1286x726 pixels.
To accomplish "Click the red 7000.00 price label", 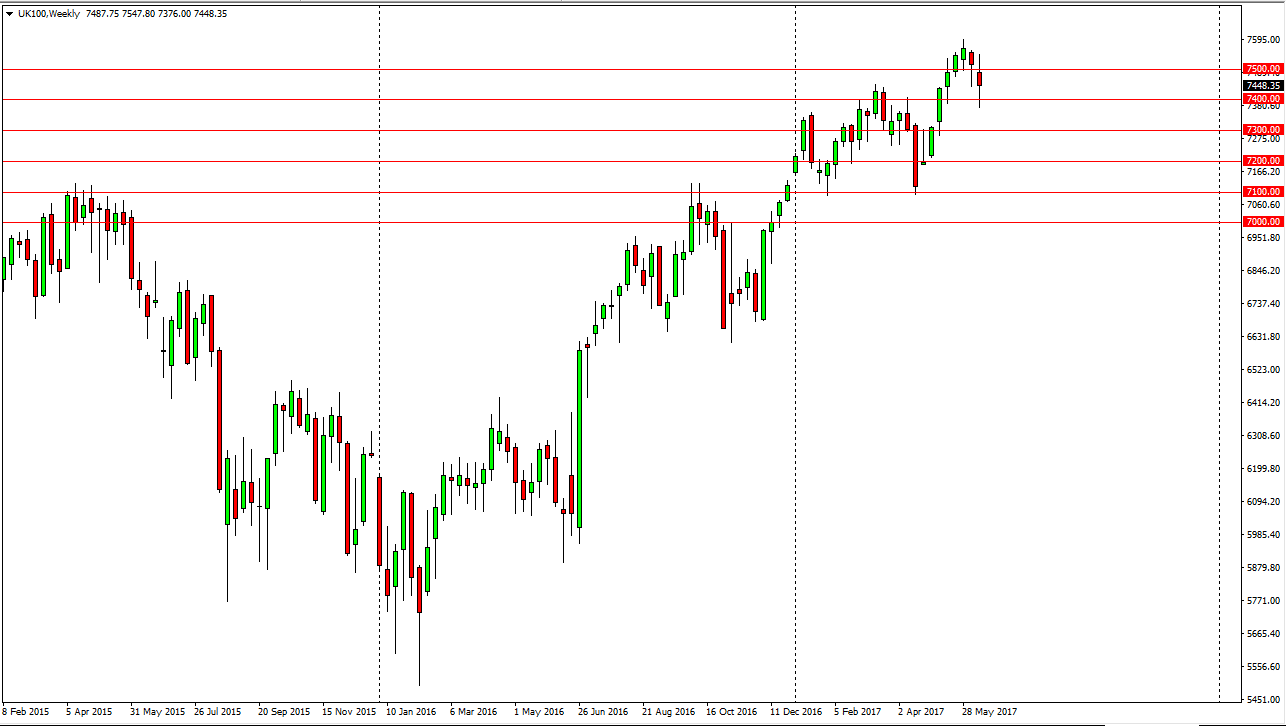I will pos(1263,221).
